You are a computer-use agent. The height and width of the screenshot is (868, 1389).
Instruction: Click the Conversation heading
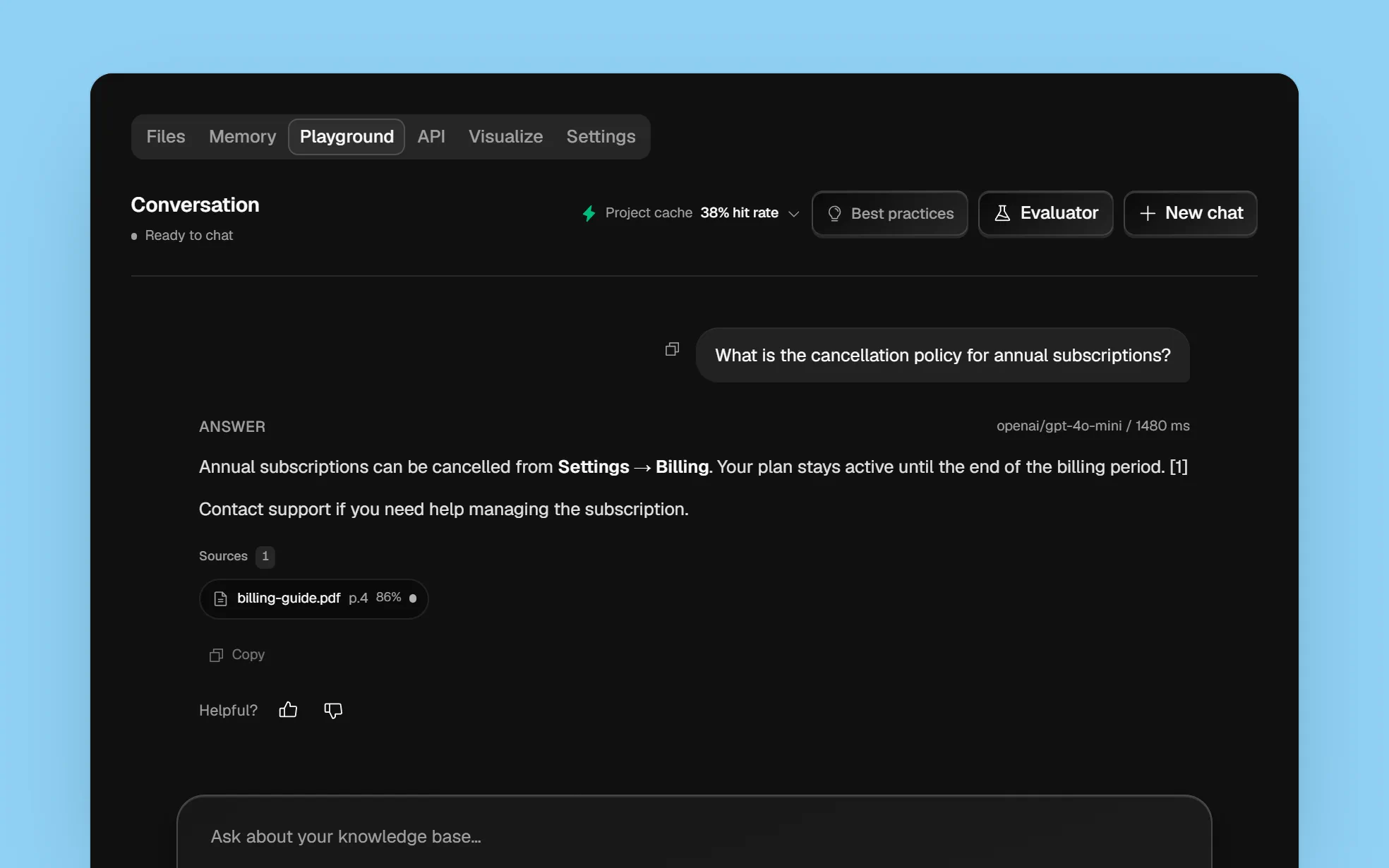(x=195, y=205)
